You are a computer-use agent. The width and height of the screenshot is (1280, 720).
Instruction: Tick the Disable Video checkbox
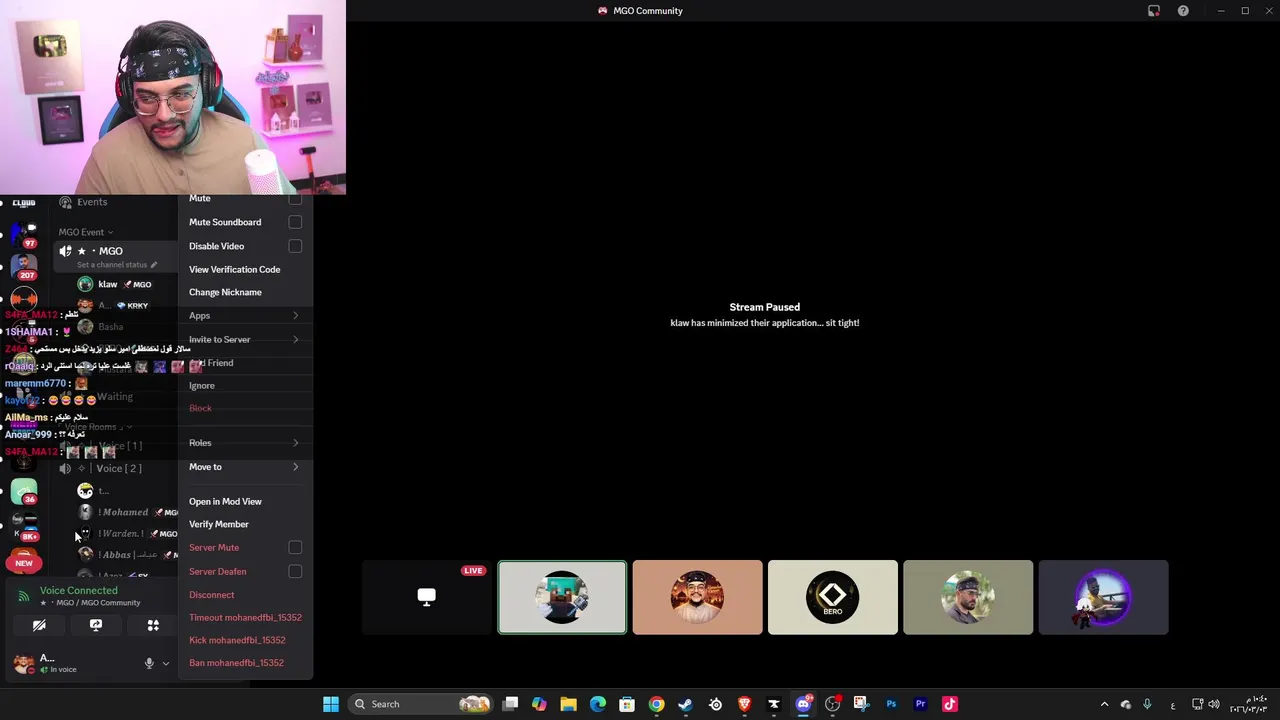point(295,246)
